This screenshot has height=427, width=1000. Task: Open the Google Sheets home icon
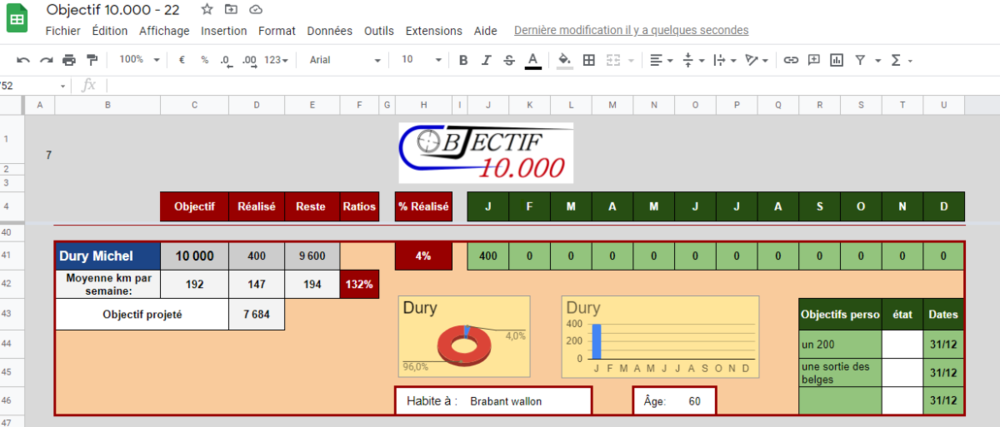click(17, 19)
